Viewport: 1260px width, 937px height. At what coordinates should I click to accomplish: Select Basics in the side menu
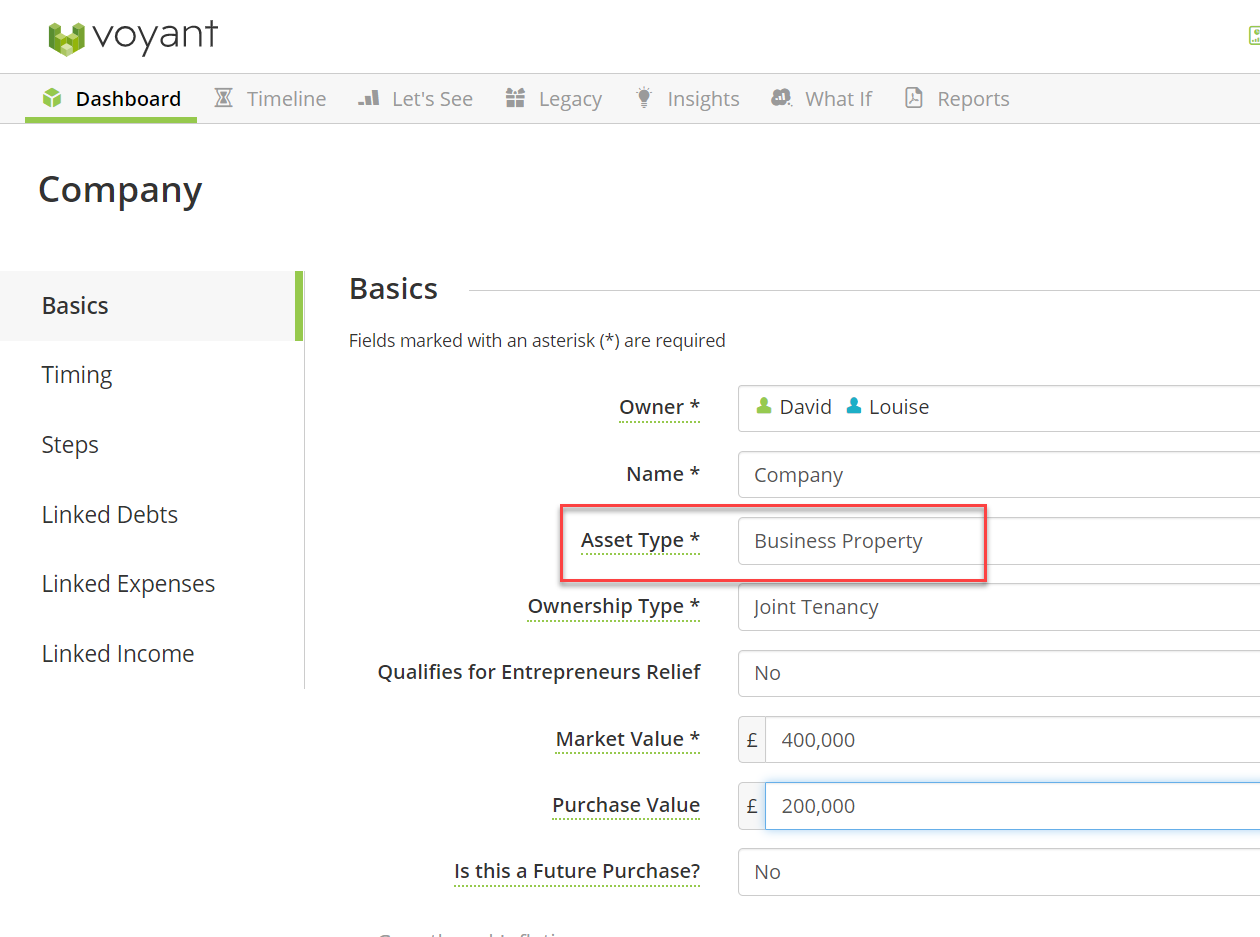click(151, 306)
